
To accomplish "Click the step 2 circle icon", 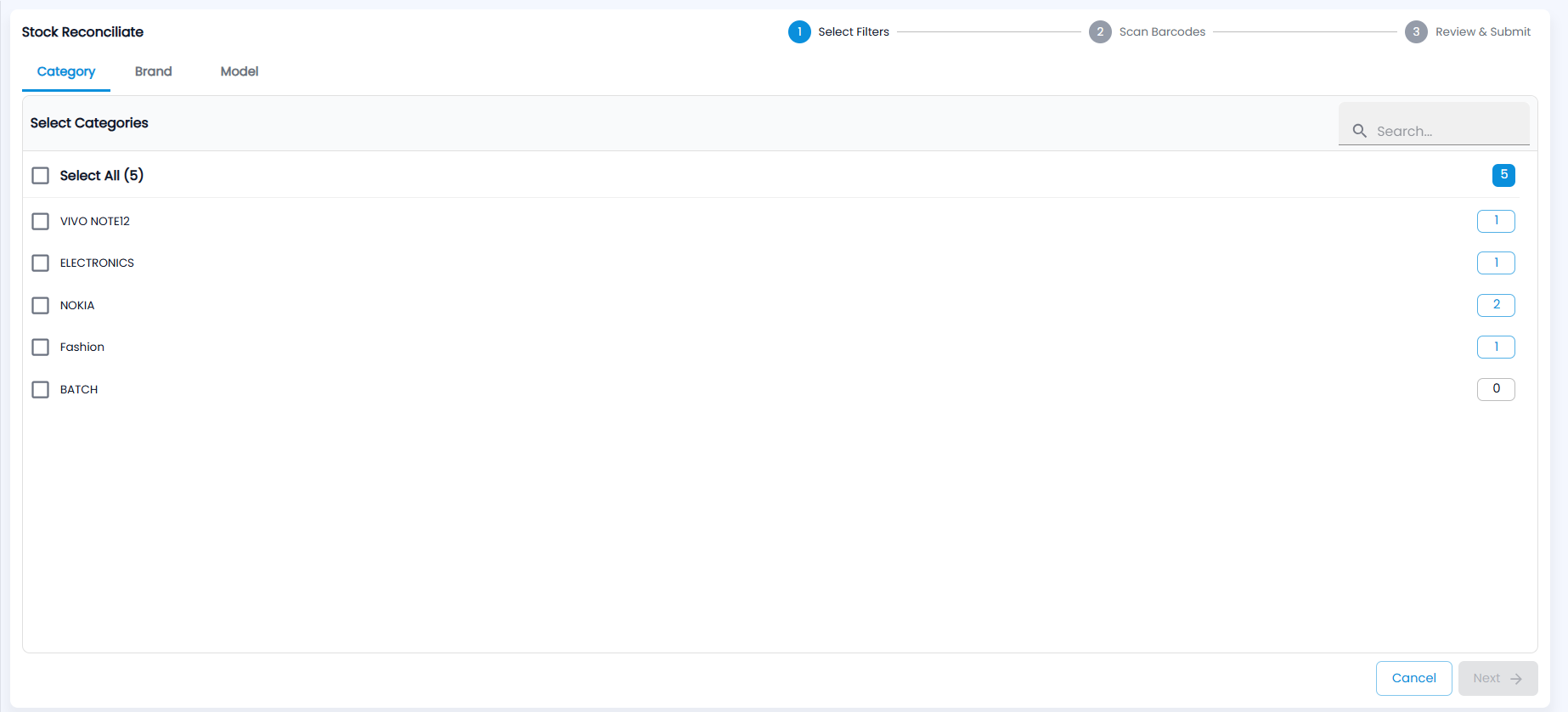I will [1100, 32].
